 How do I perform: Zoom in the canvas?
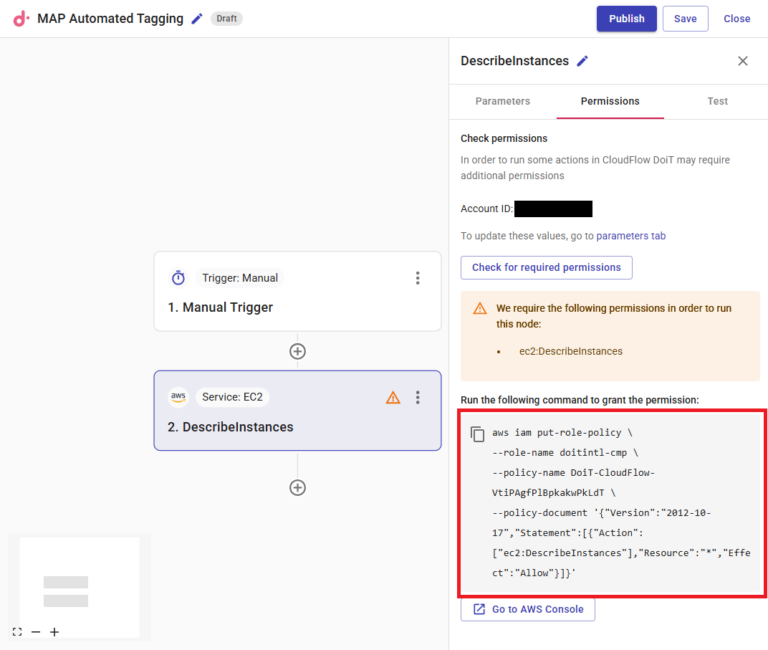[x=54, y=632]
